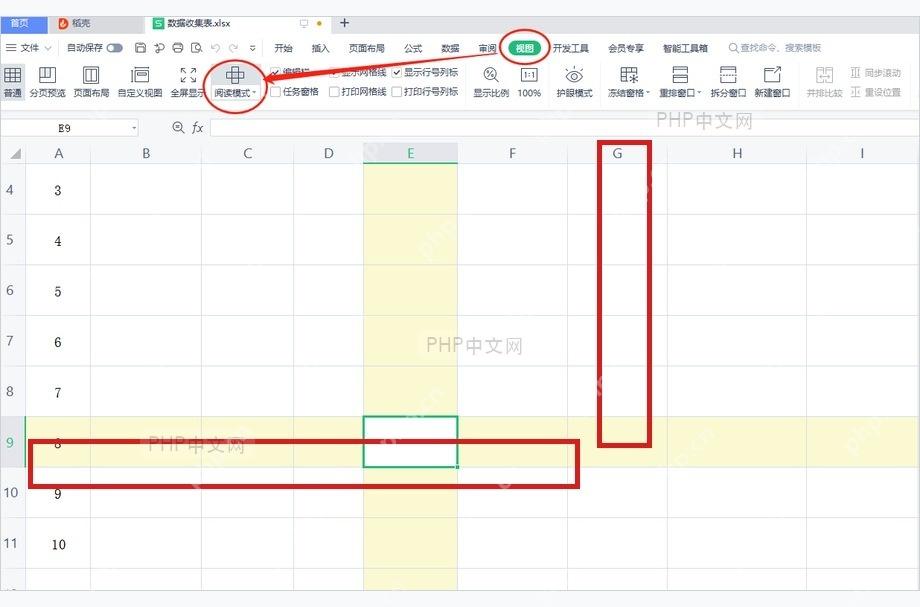This screenshot has height=607, width=920.
Task: Open the 开发工具 Developer tab
Action: coord(571,48)
